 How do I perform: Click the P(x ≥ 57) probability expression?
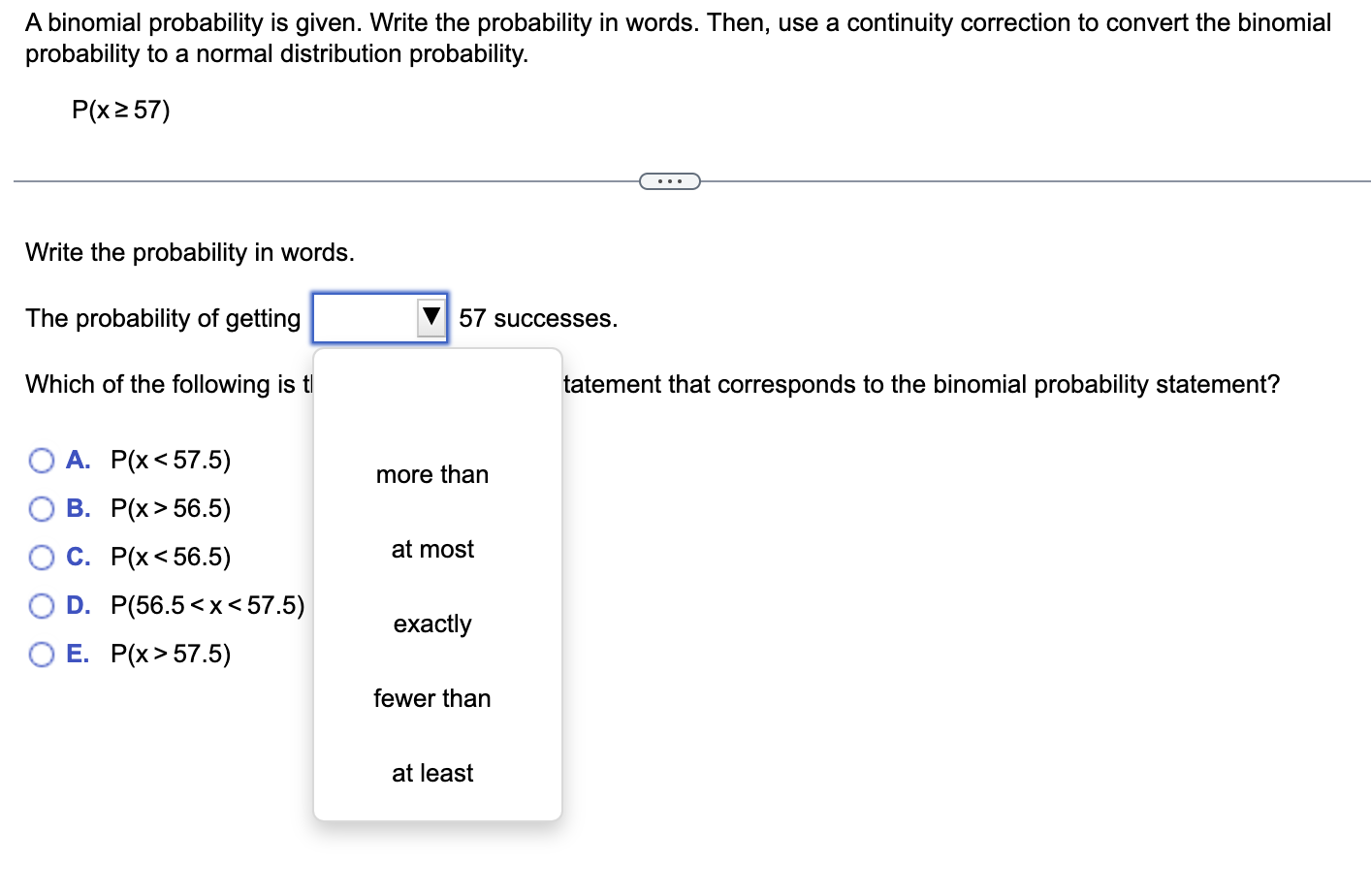click(x=121, y=109)
